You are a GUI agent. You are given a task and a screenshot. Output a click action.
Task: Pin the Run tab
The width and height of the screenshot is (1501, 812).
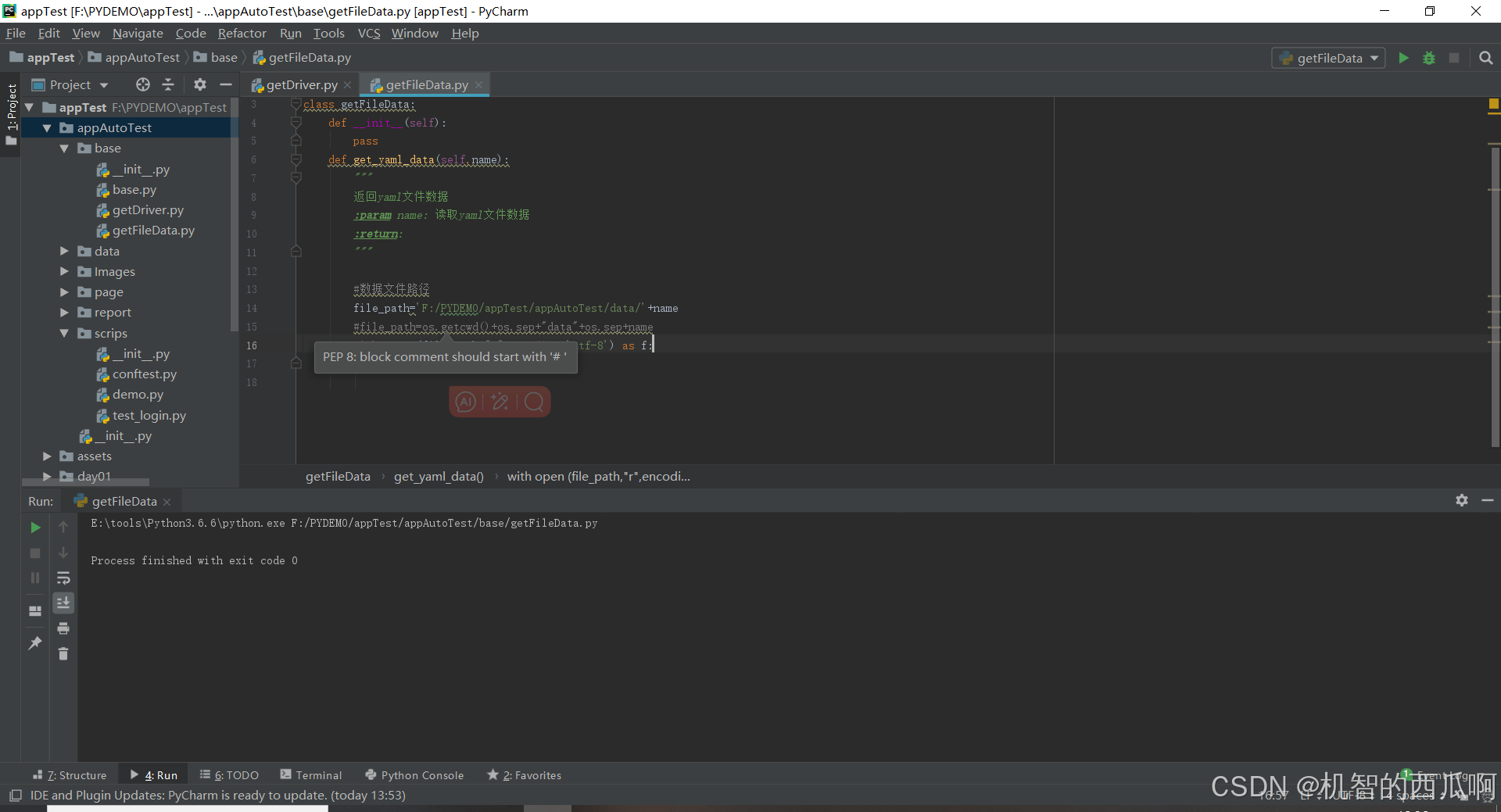[x=35, y=643]
